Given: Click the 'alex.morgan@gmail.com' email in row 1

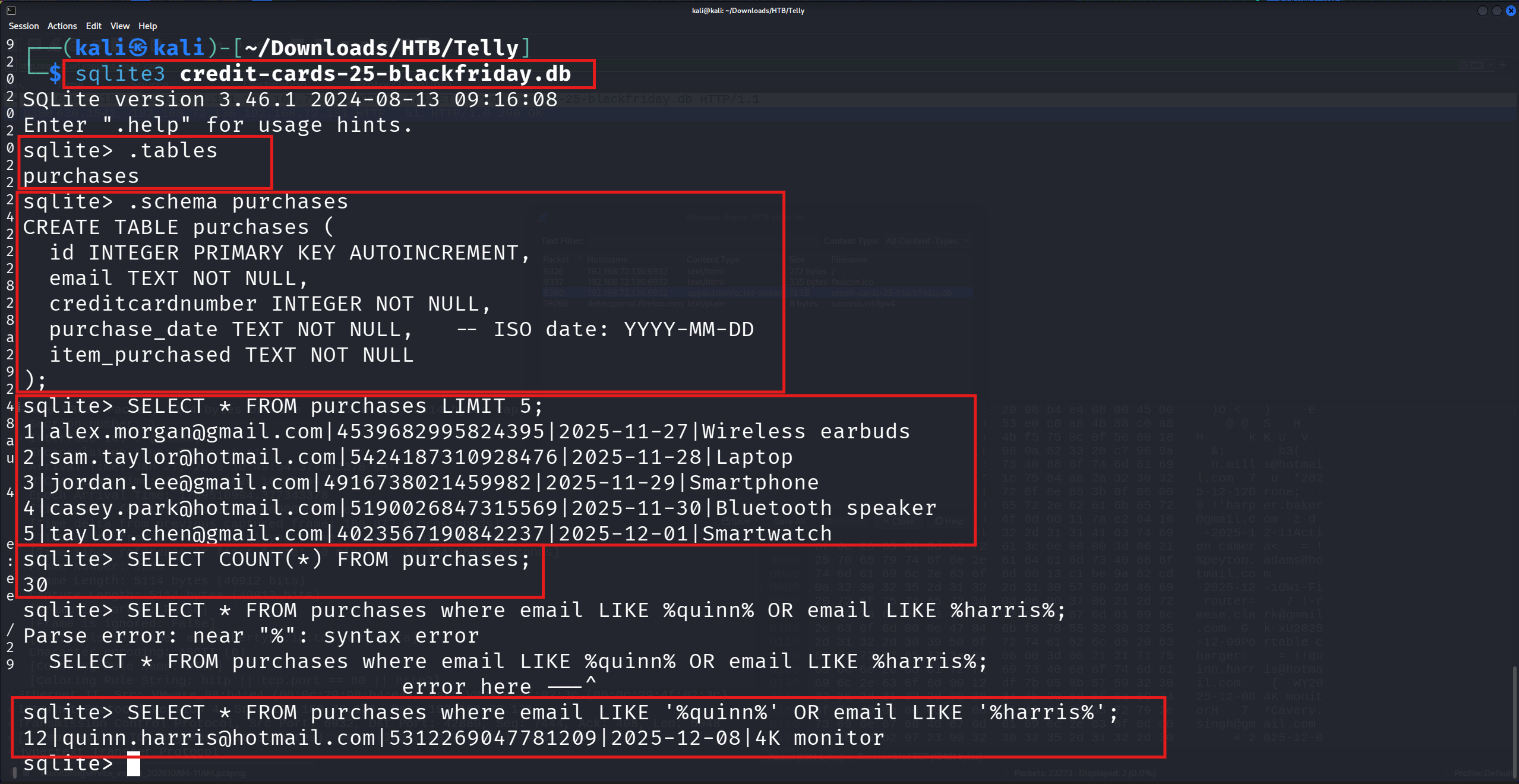Looking at the screenshot, I should pyautogui.click(x=186, y=432).
